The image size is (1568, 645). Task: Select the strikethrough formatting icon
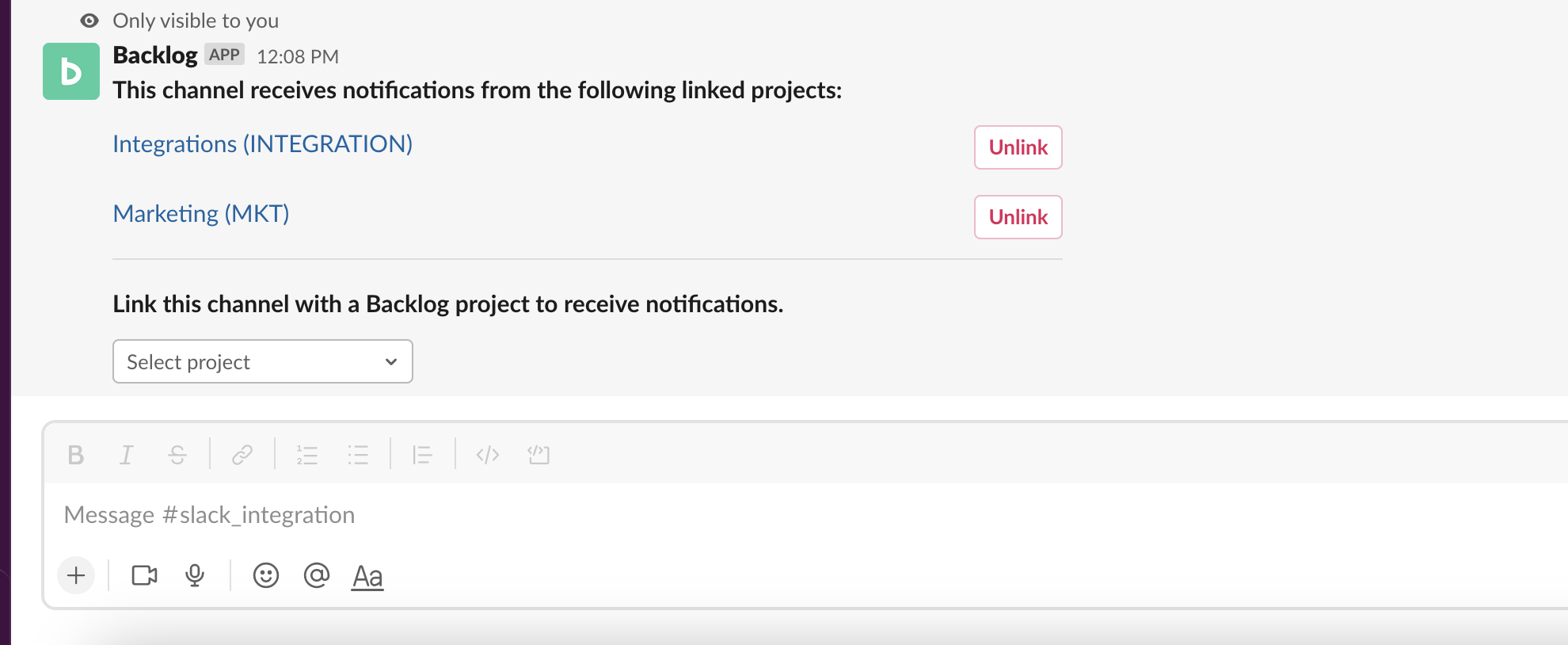(177, 455)
